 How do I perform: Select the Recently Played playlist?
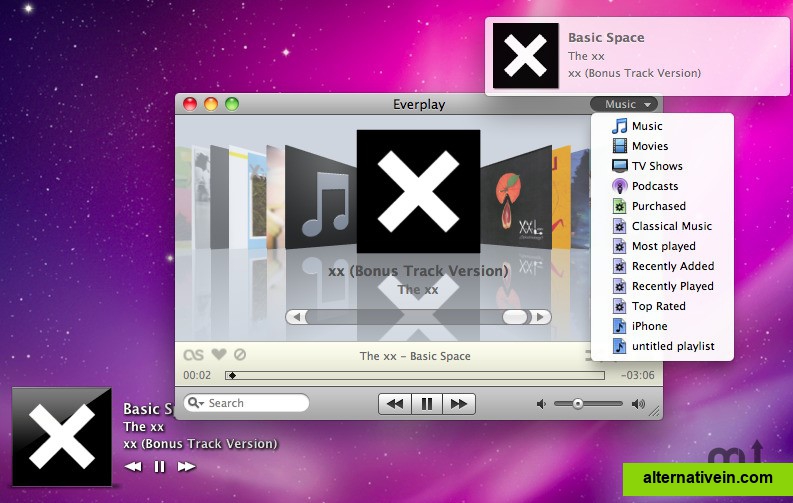pos(662,286)
